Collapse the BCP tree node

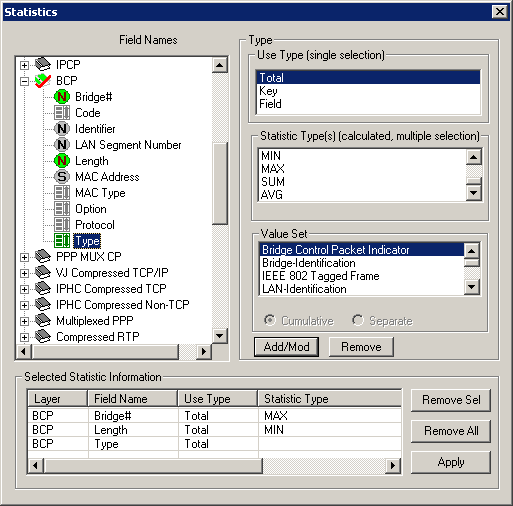(24, 81)
